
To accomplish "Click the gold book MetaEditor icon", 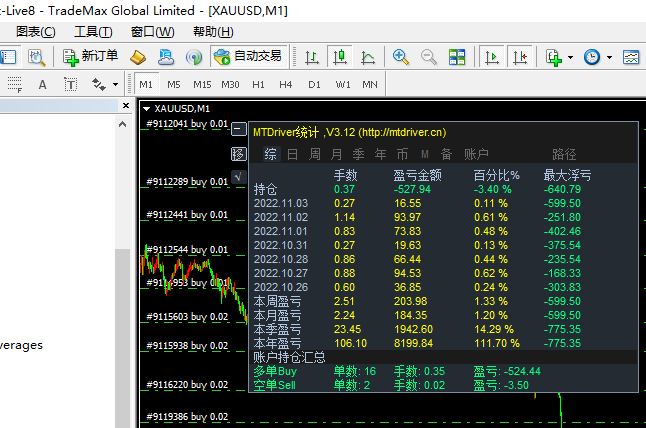I will tap(138, 57).
